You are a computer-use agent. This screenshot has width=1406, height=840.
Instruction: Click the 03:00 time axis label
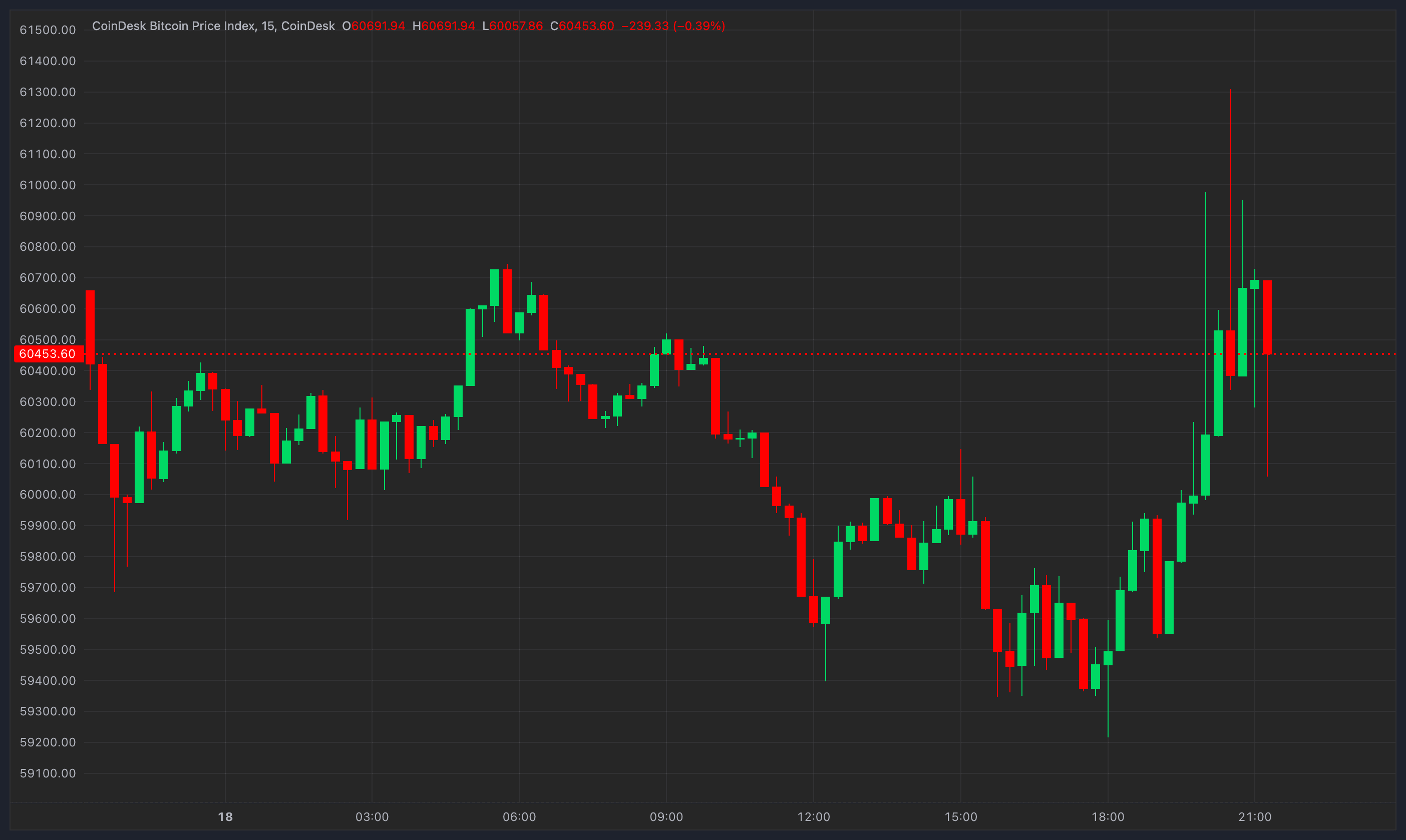tap(372, 817)
